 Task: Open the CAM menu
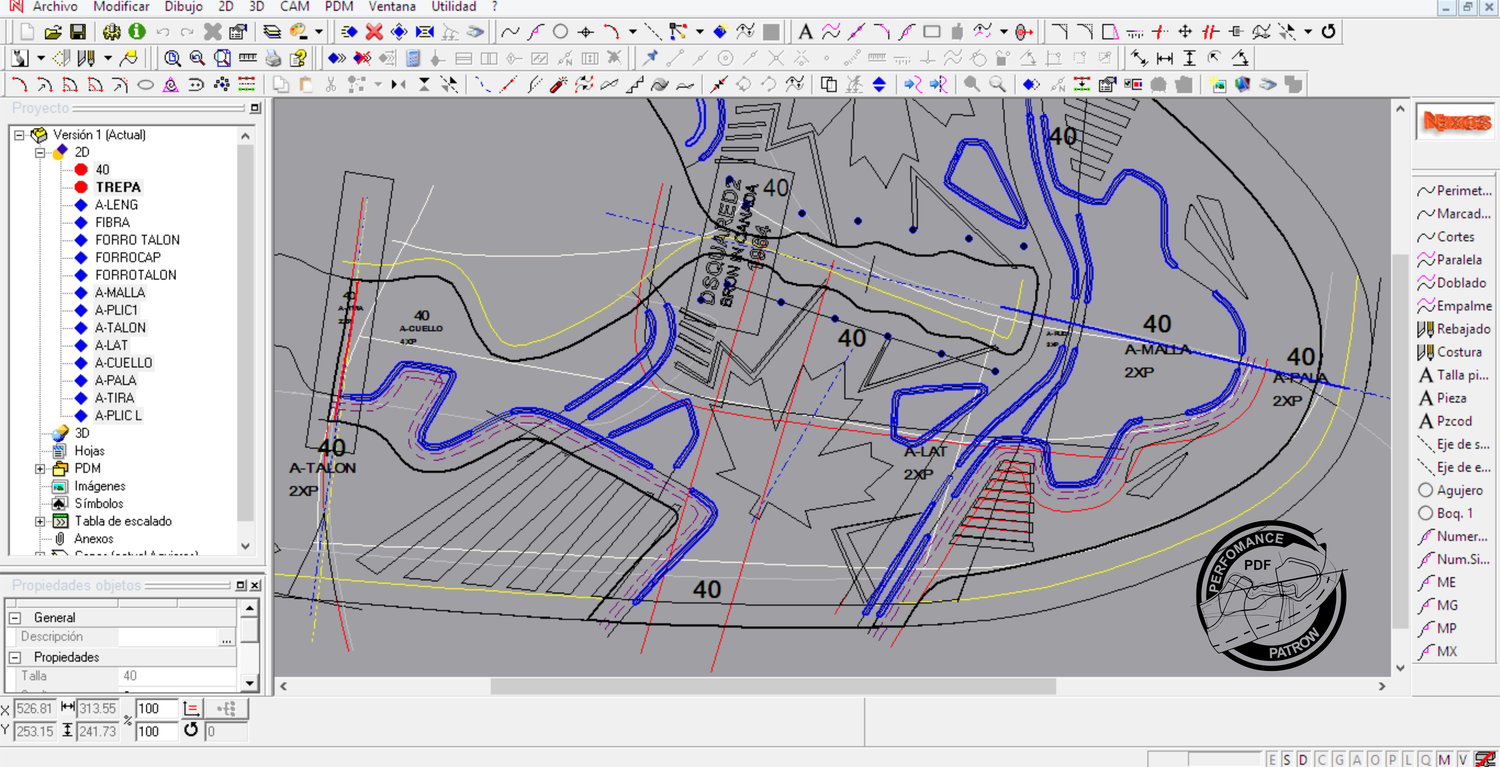pyautogui.click(x=295, y=6)
